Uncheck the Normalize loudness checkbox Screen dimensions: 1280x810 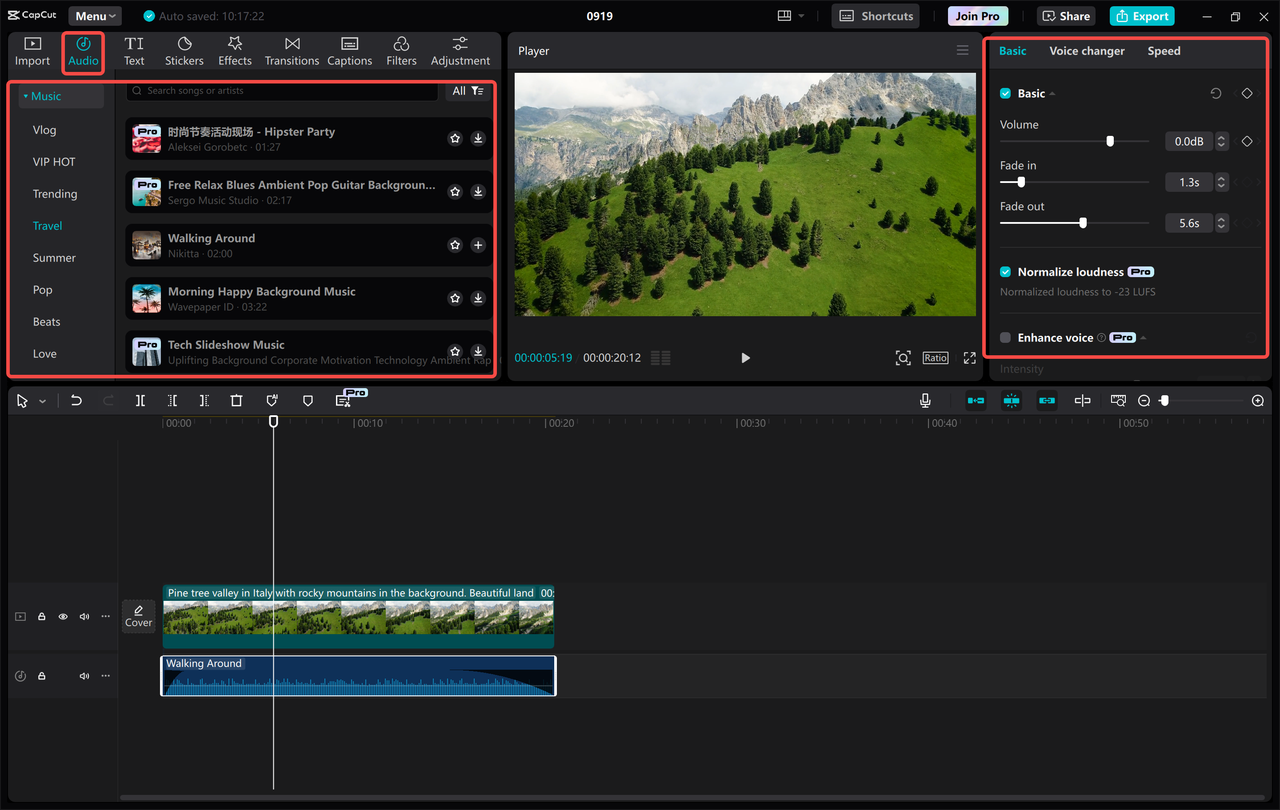[x=1006, y=272]
